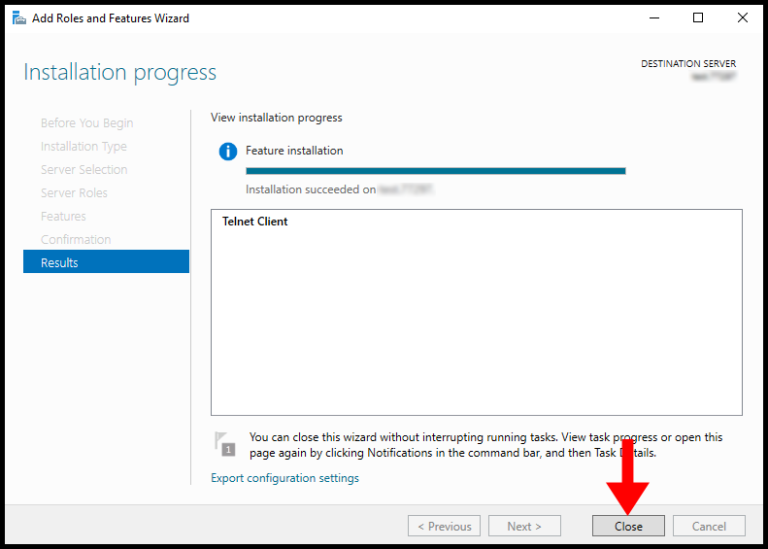Select the Installation Type step
Viewport: 768px width, 549px height.
84,146
